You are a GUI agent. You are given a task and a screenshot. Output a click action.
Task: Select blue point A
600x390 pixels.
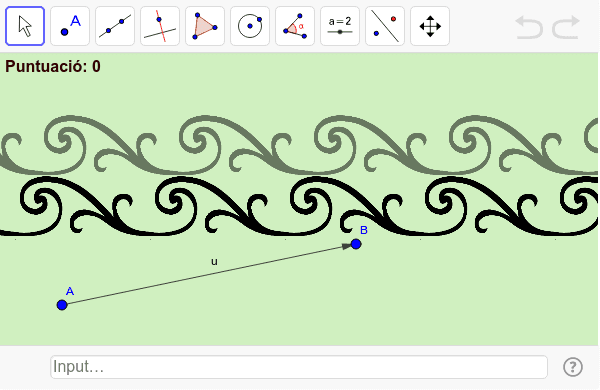tap(62, 305)
